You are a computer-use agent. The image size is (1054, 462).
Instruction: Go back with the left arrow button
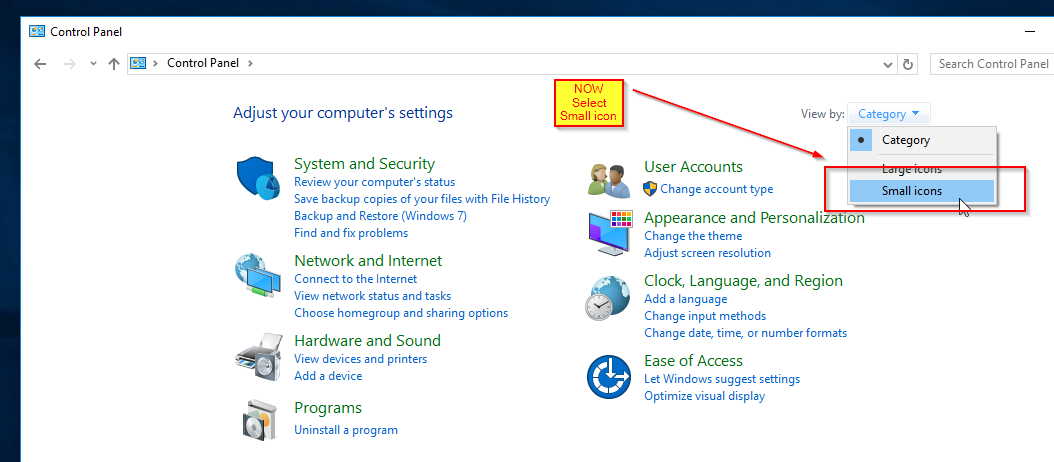click(40, 64)
